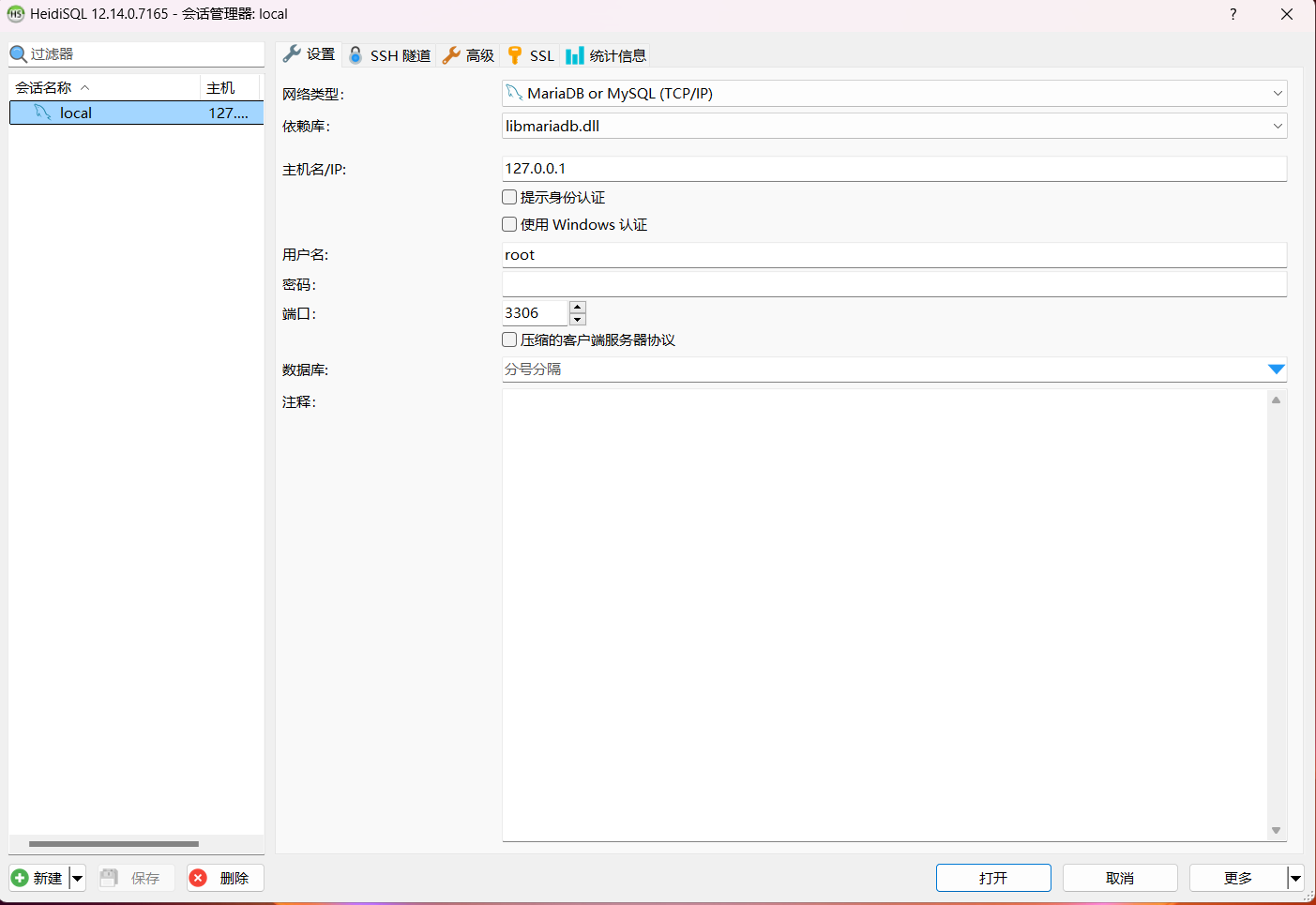The height and width of the screenshot is (905, 1316).
Task: Click into the 端口 field showing 3306
Action: click(x=536, y=313)
